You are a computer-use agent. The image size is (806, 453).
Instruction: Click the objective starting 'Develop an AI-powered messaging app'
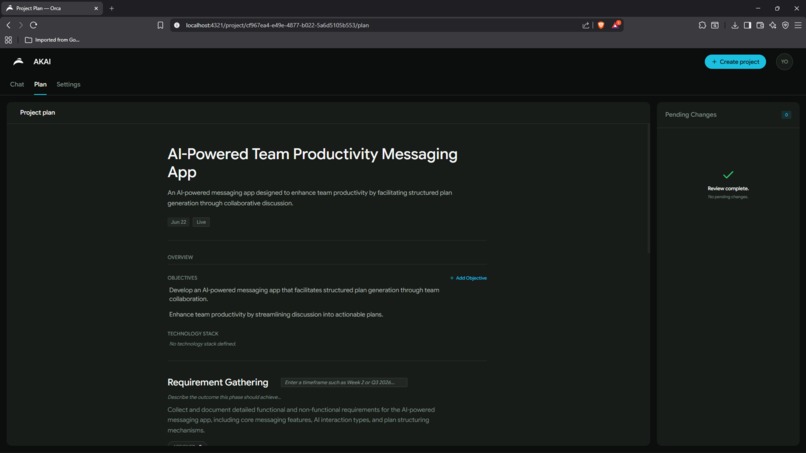point(304,295)
